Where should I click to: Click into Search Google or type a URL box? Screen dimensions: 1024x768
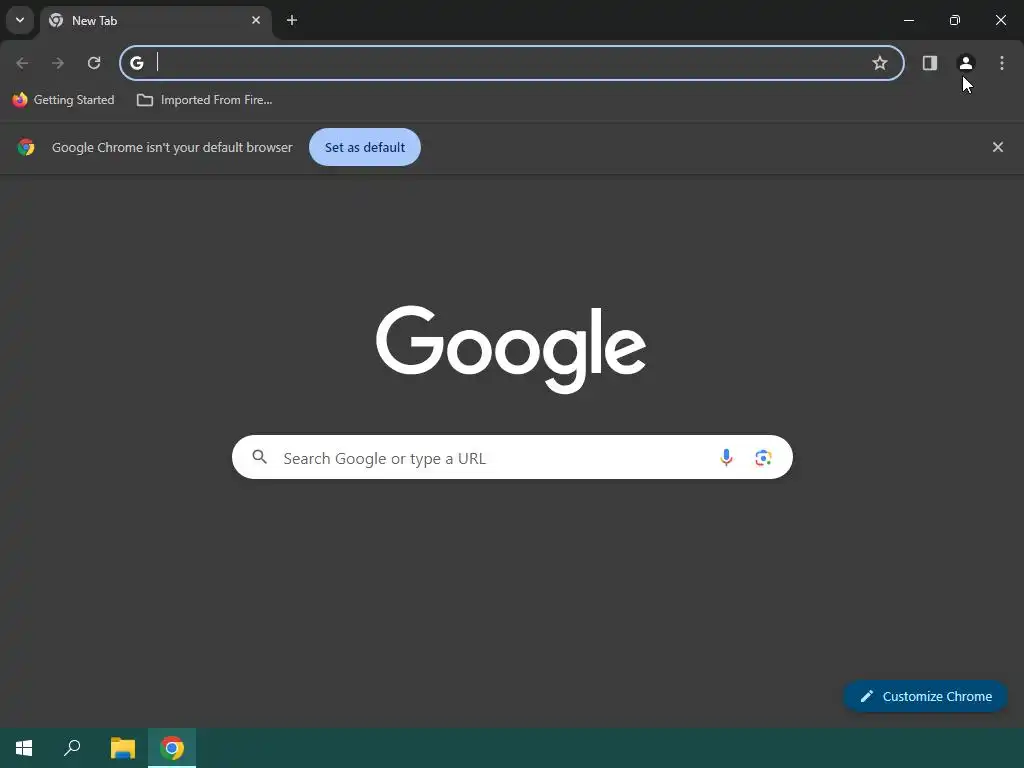coord(512,457)
